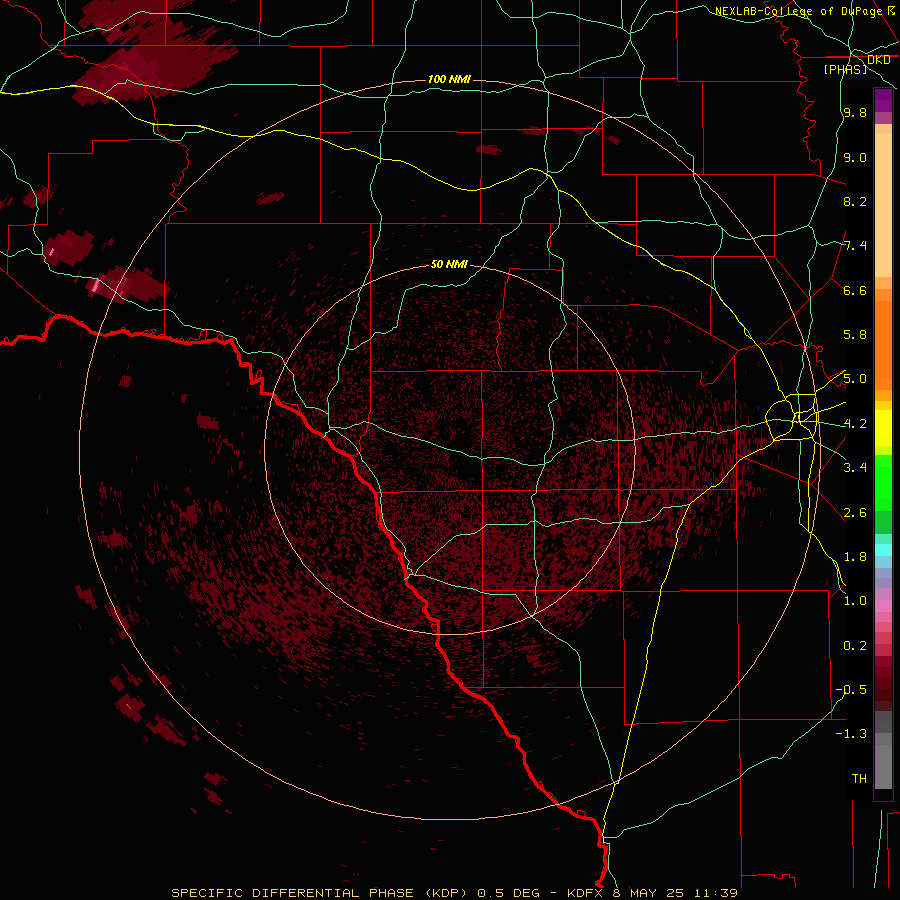The image size is (900, 900).
Task: Click the DKD label above the legend
Action: tap(879, 60)
